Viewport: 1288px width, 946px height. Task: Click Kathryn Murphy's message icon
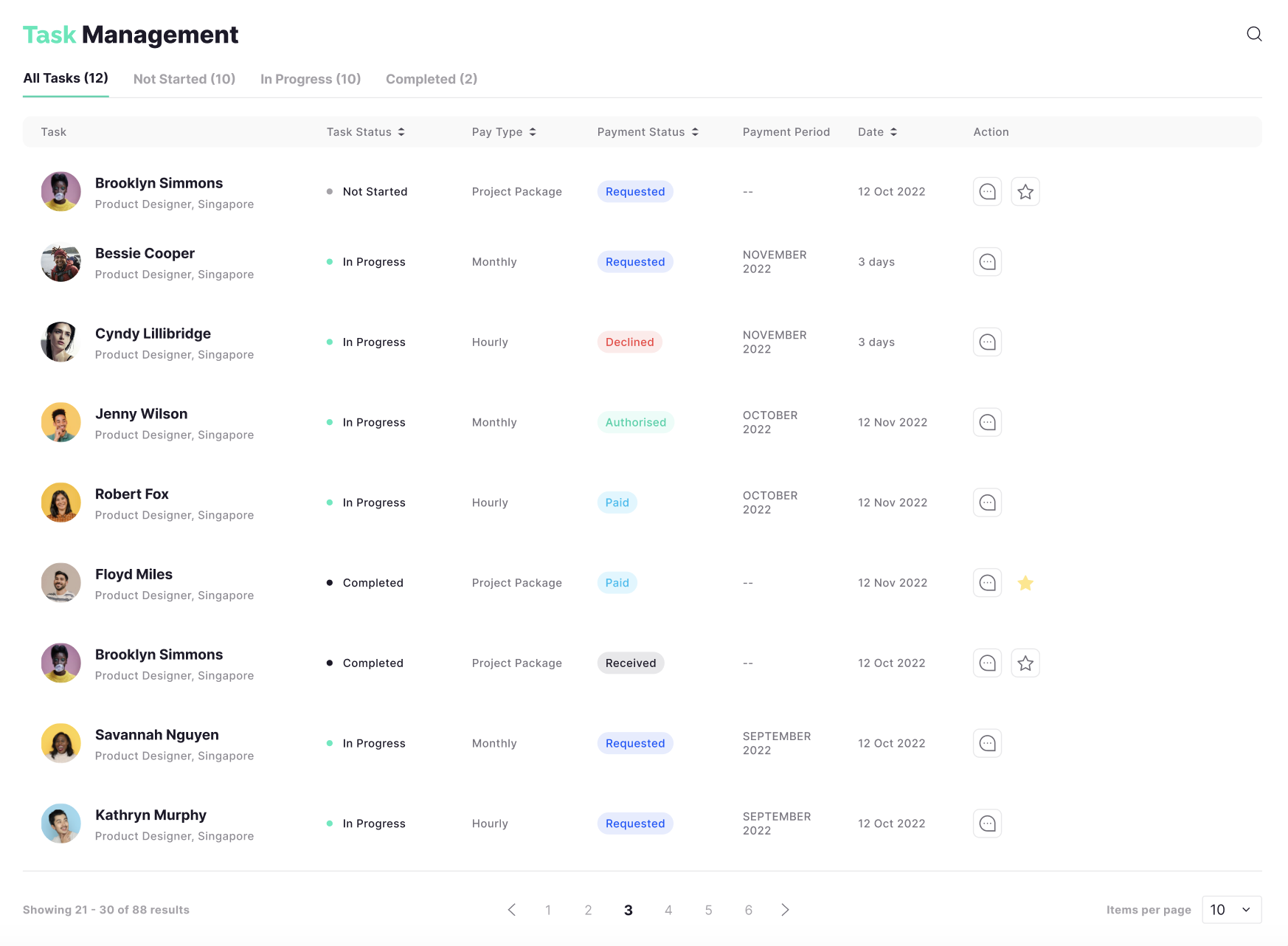pyautogui.click(x=987, y=824)
